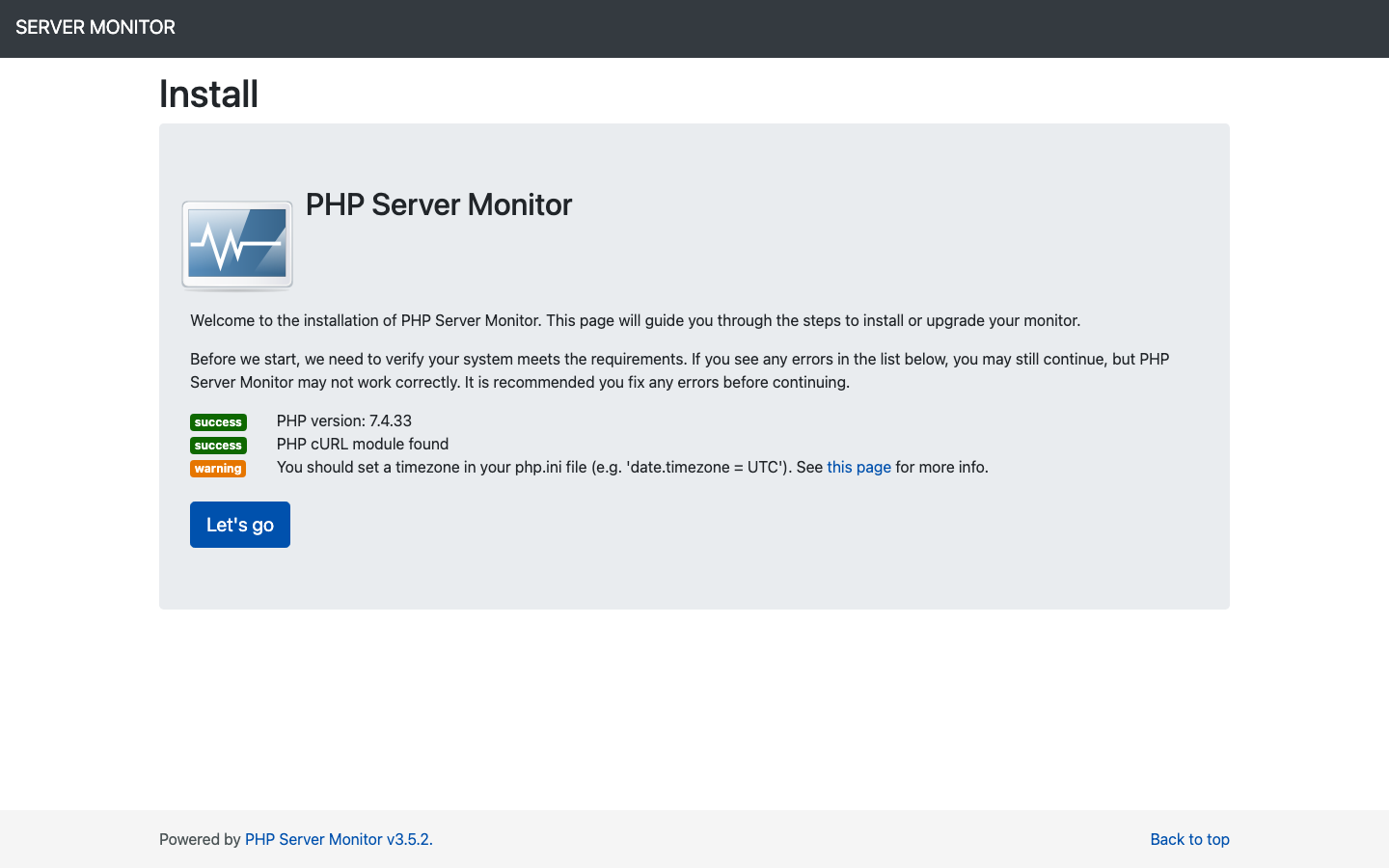Click the success badge next to cURL module

tap(218, 446)
